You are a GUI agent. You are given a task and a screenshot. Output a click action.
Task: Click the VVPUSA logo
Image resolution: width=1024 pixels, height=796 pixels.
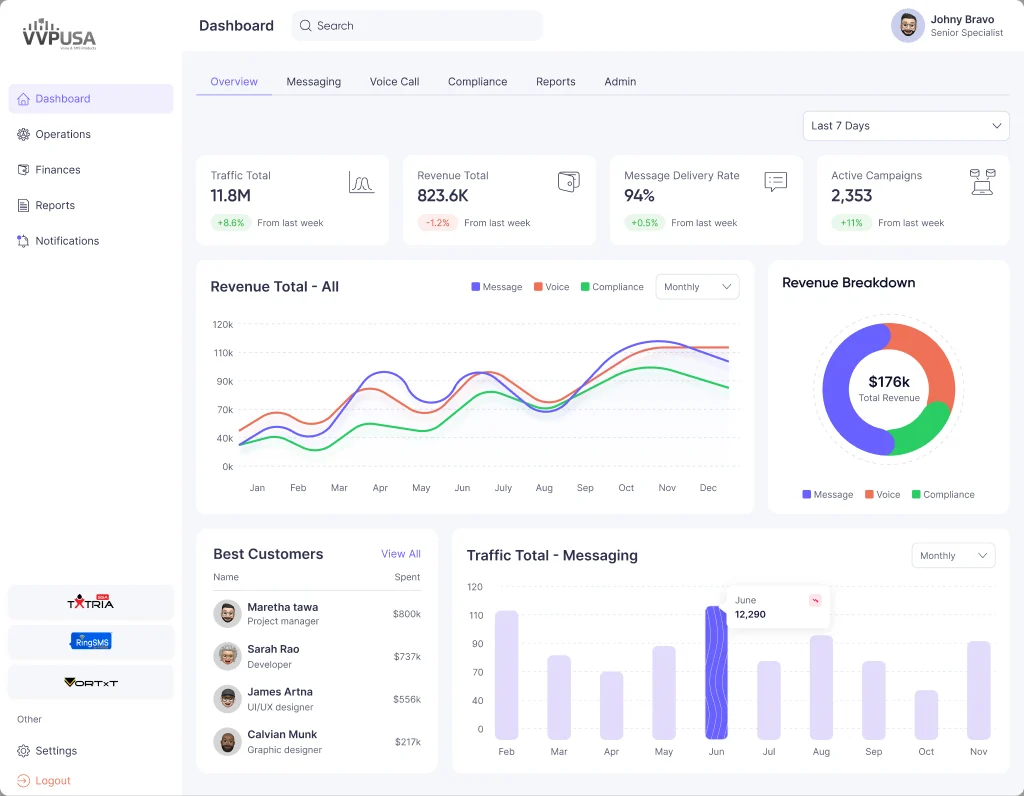(59, 34)
